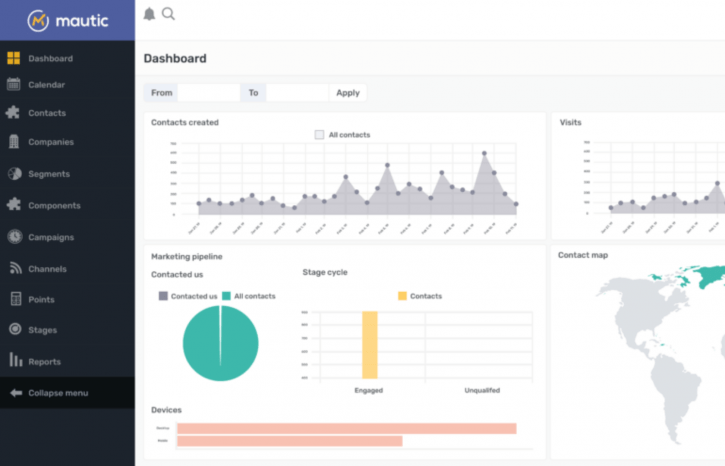Click the Channels RSS feed icon
Viewport: 725px width, 466px height.
coord(14,269)
